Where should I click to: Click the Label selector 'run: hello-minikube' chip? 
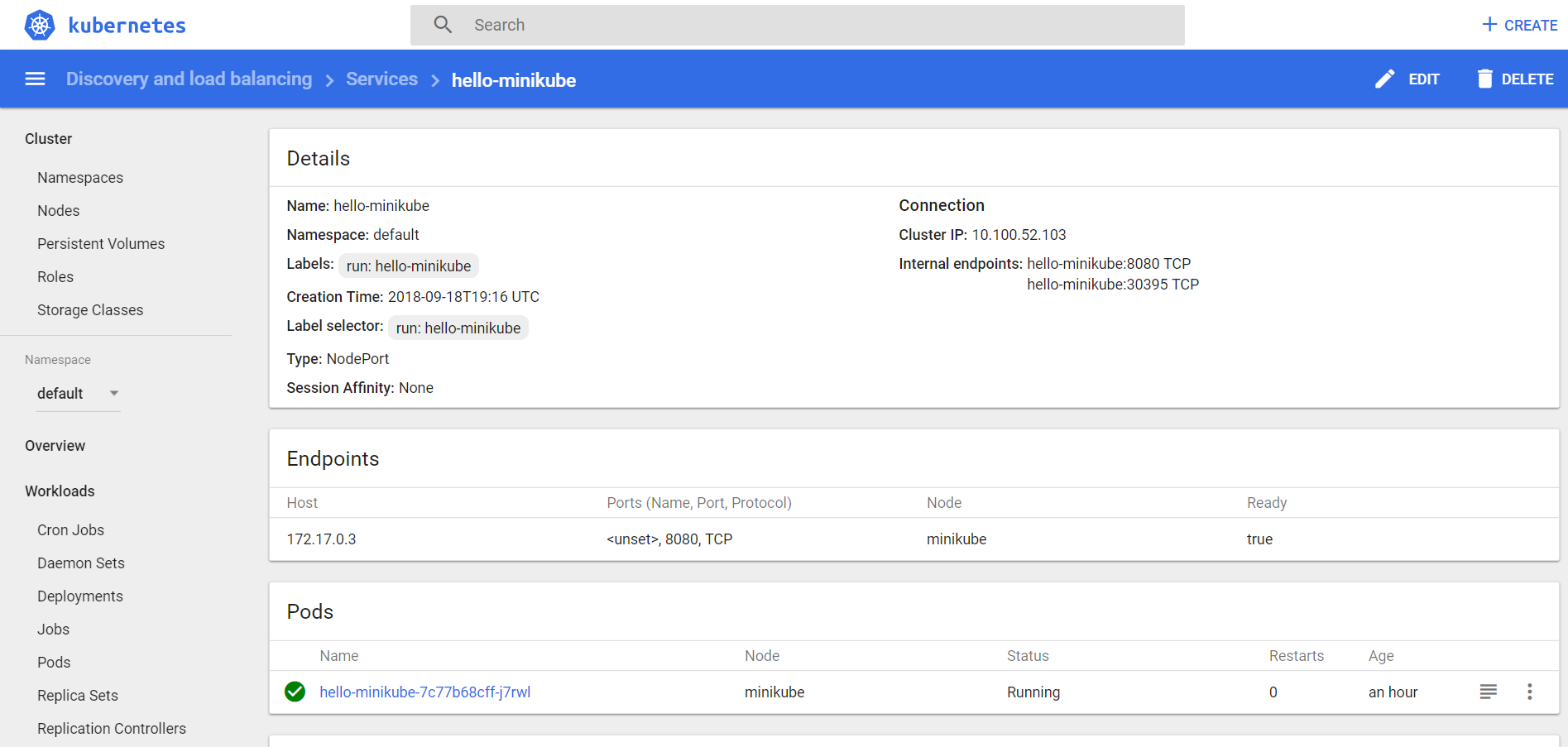coord(458,328)
